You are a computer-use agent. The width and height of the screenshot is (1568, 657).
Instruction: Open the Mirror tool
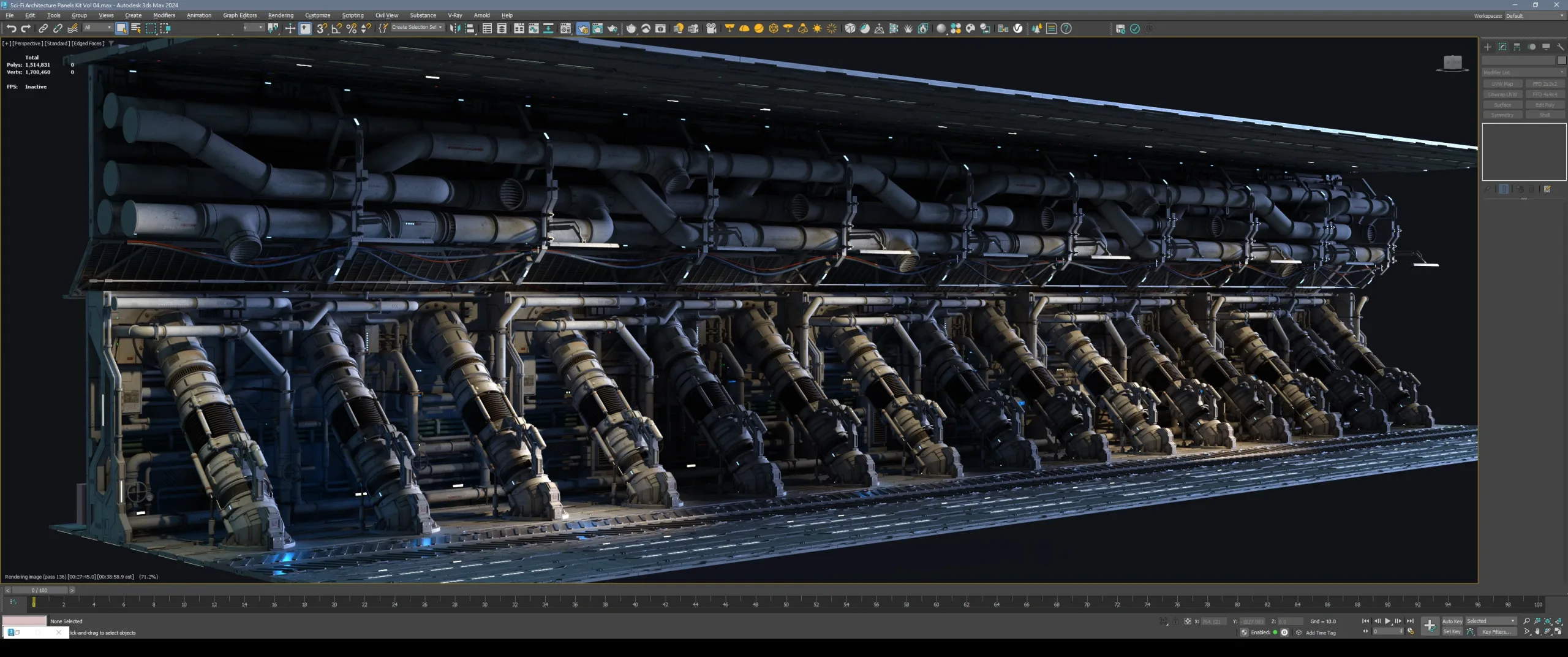point(455,28)
